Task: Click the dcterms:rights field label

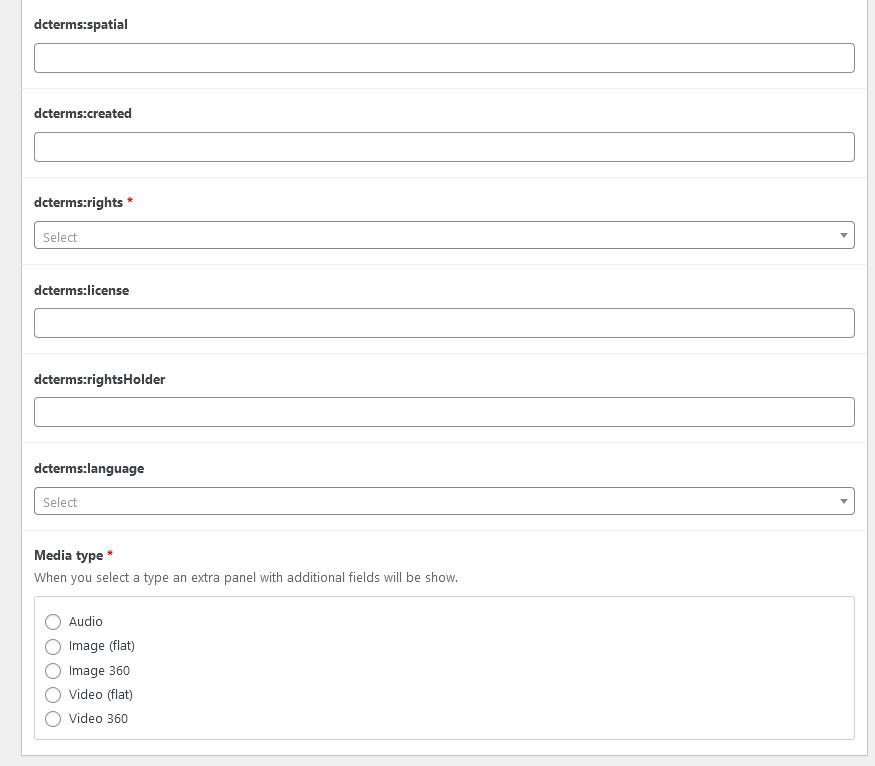Action: 78,203
